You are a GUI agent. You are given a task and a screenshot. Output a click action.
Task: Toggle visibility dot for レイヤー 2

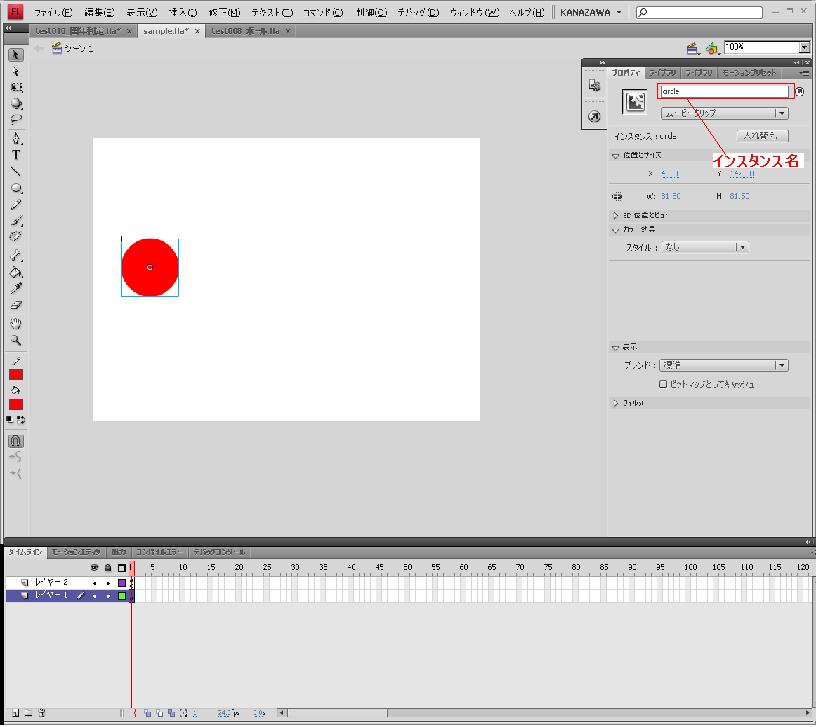pos(94,583)
